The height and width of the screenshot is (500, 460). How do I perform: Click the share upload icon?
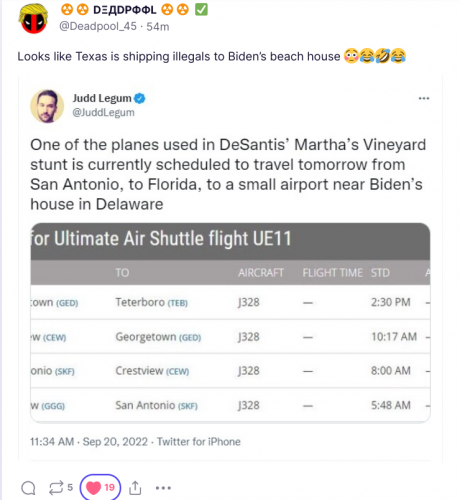[135, 488]
